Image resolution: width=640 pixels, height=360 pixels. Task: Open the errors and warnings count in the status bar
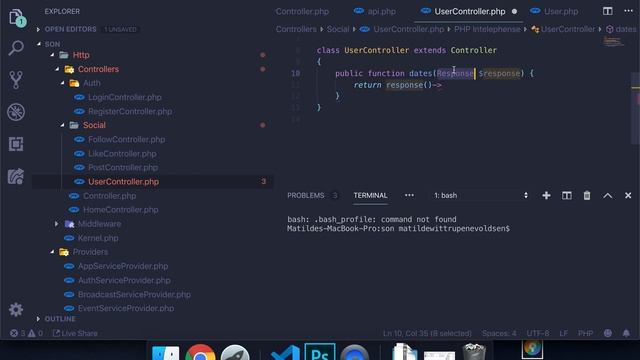pyautogui.click(x=26, y=333)
